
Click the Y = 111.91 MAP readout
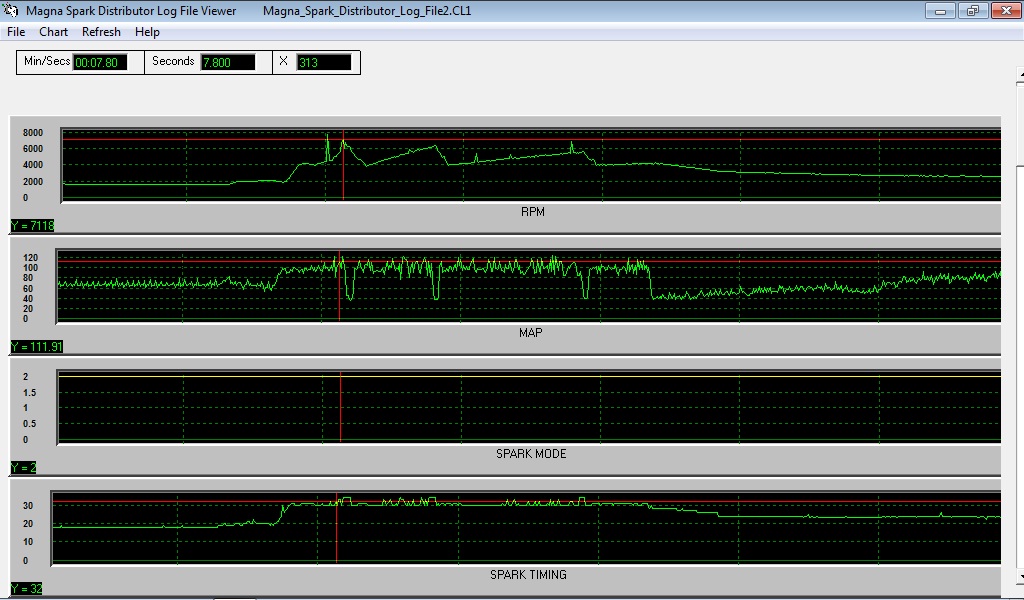tap(37, 347)
